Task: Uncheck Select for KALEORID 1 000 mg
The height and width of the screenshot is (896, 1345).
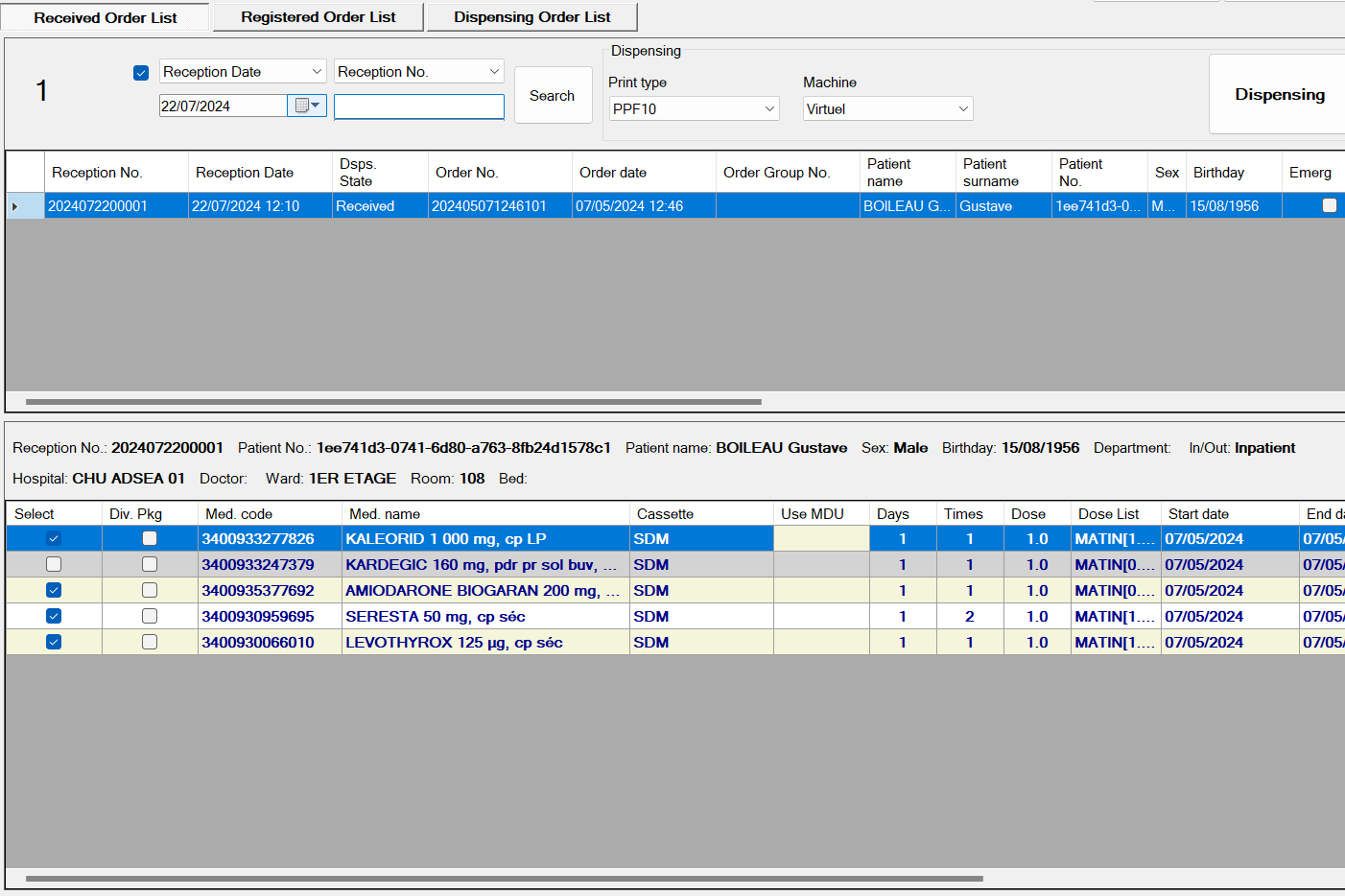Action: coord(54,539)
